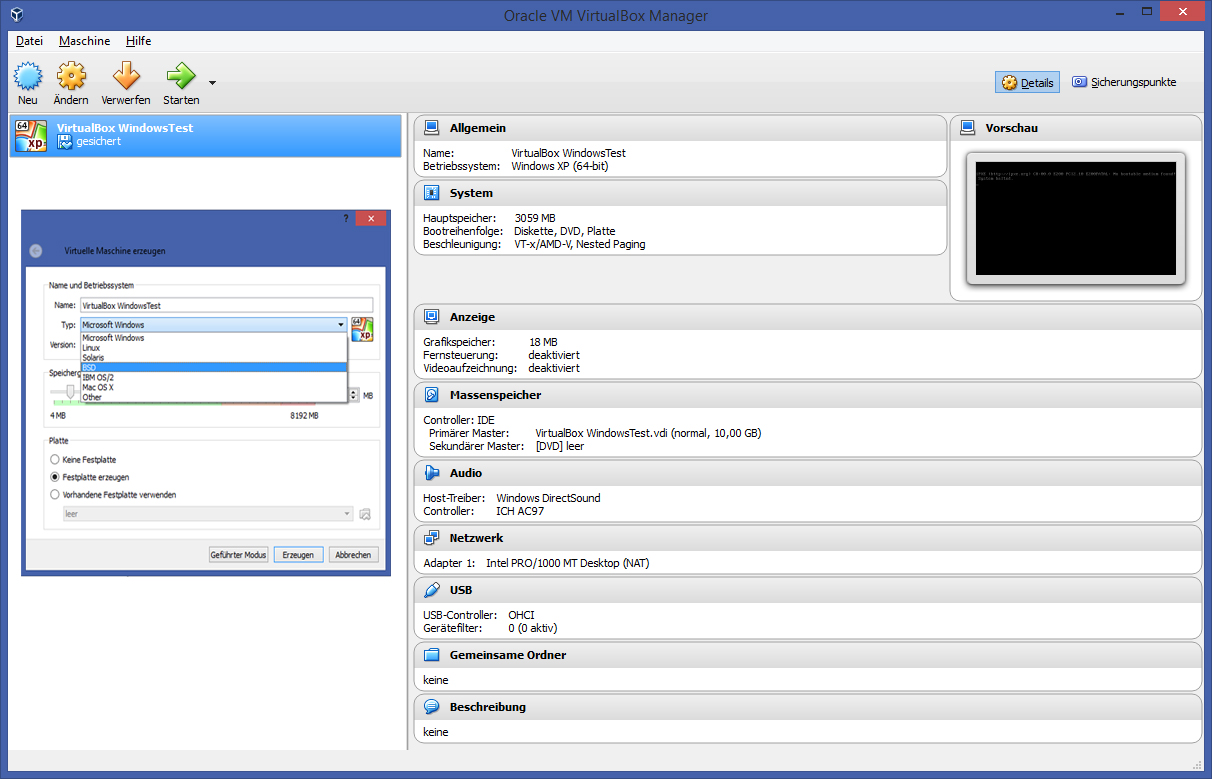
Task: Switch to the Details view
Action: tap(1027, 83)
